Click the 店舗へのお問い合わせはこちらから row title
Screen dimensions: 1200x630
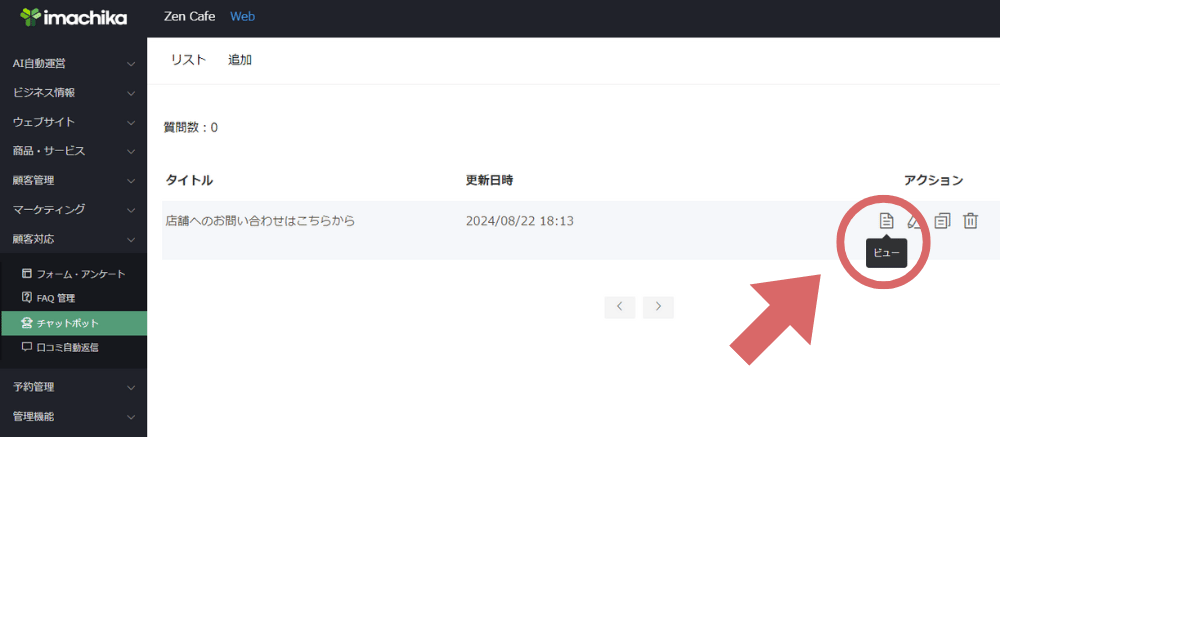(260, 221)
